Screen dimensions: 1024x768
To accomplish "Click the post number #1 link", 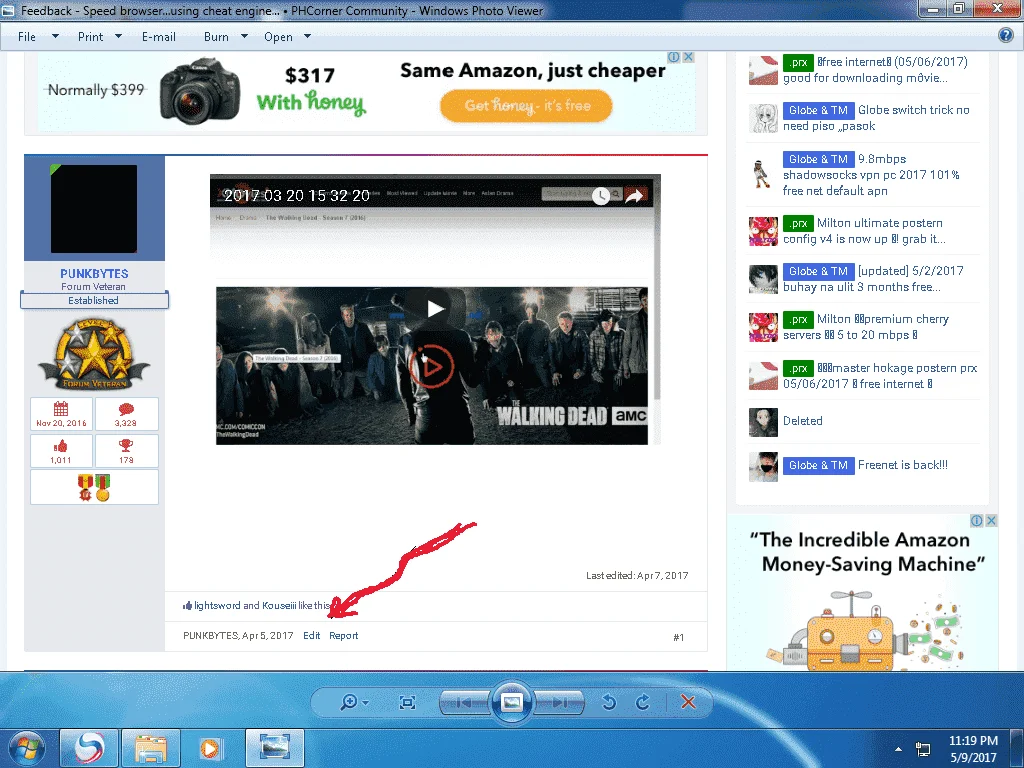I will pyautogui.click(x=679, y=637).
